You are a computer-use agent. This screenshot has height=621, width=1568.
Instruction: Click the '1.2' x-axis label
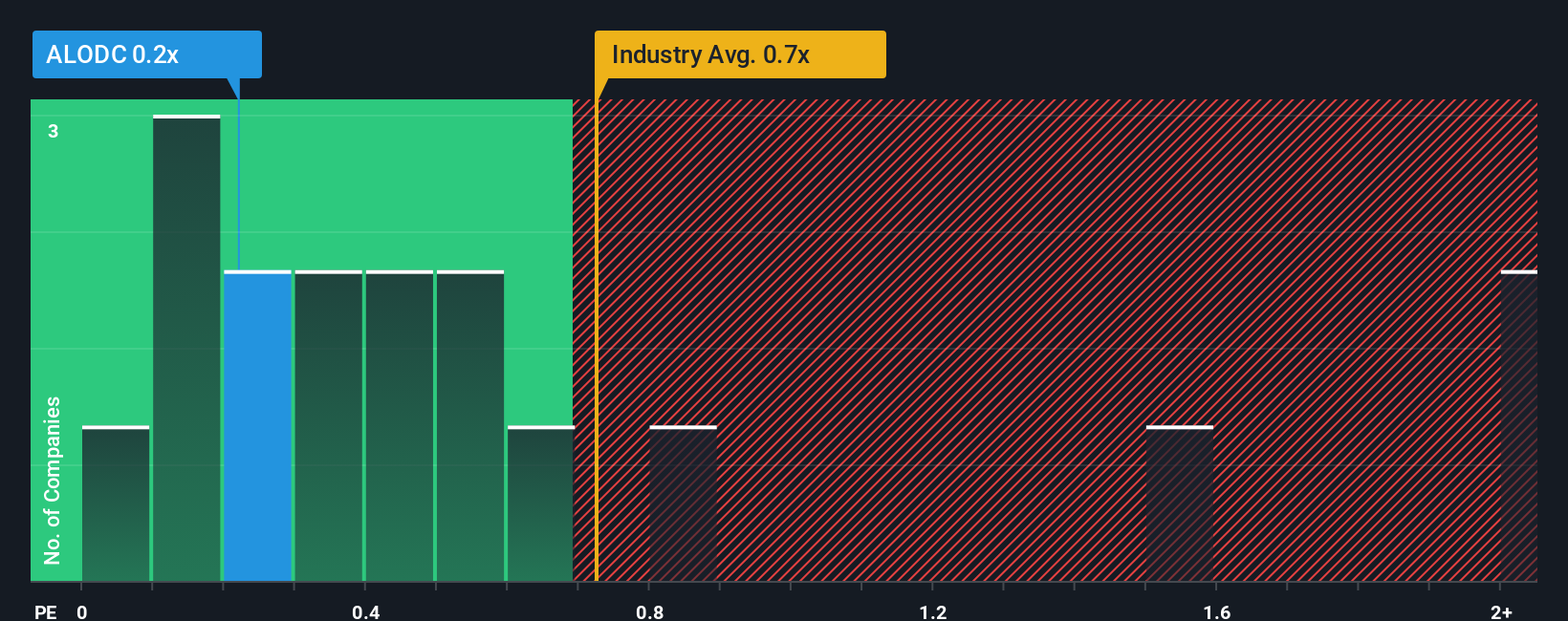tap(933, 611)
